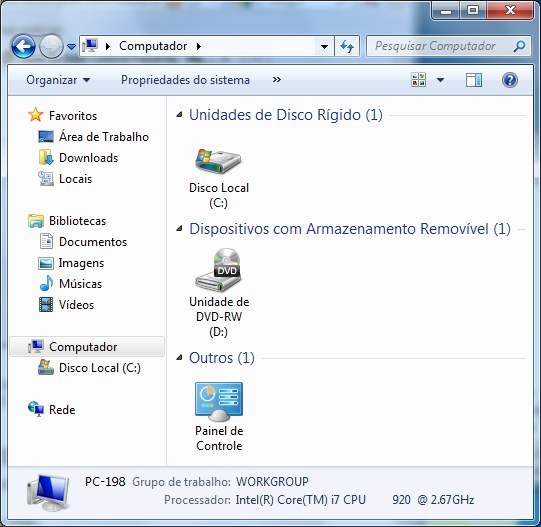541x527 pixels.
Task: Open Help with the question mark icon
Action: coord(510,80)
